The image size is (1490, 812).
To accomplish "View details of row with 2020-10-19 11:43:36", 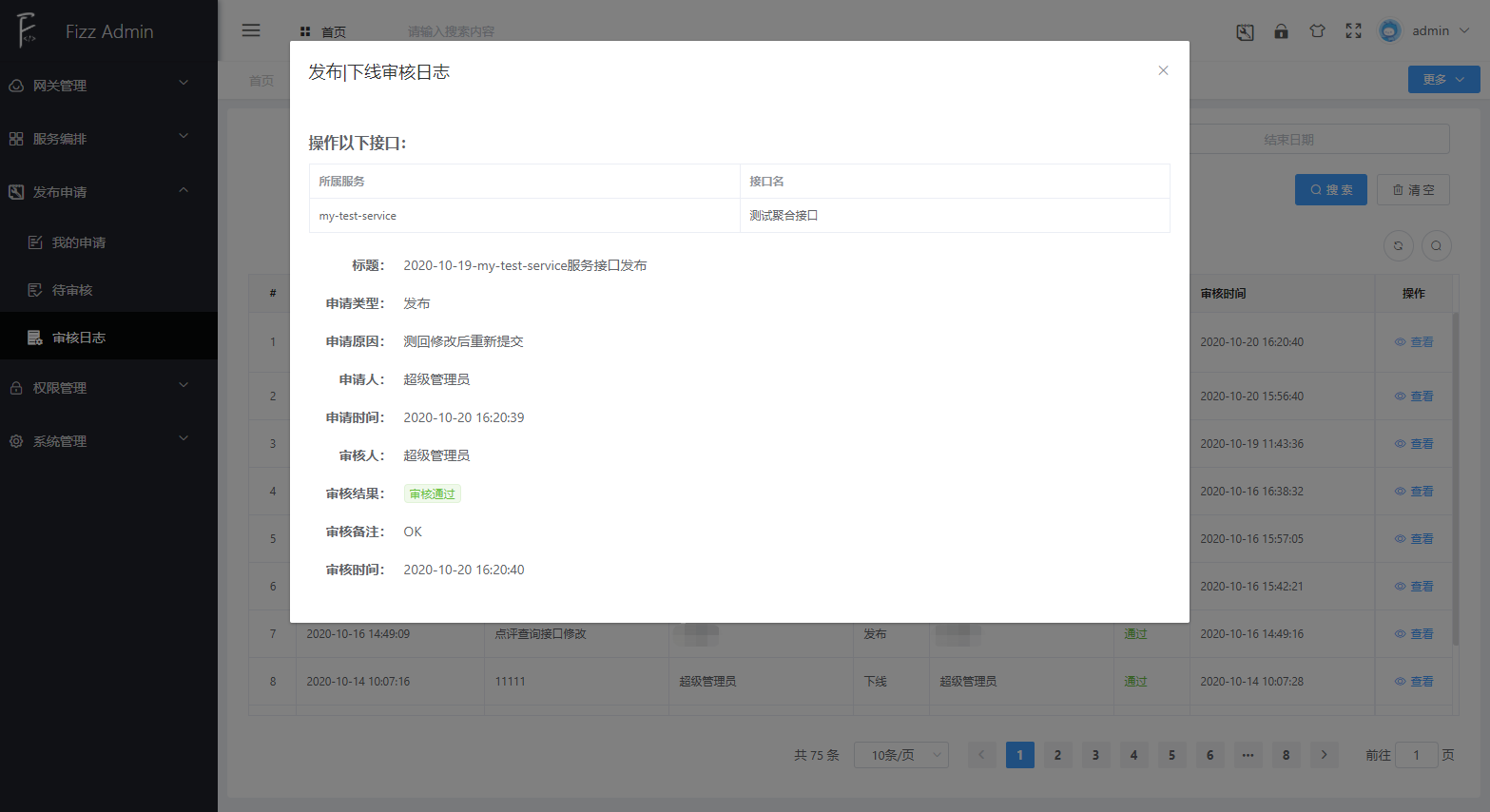I will click(1414, 444).
